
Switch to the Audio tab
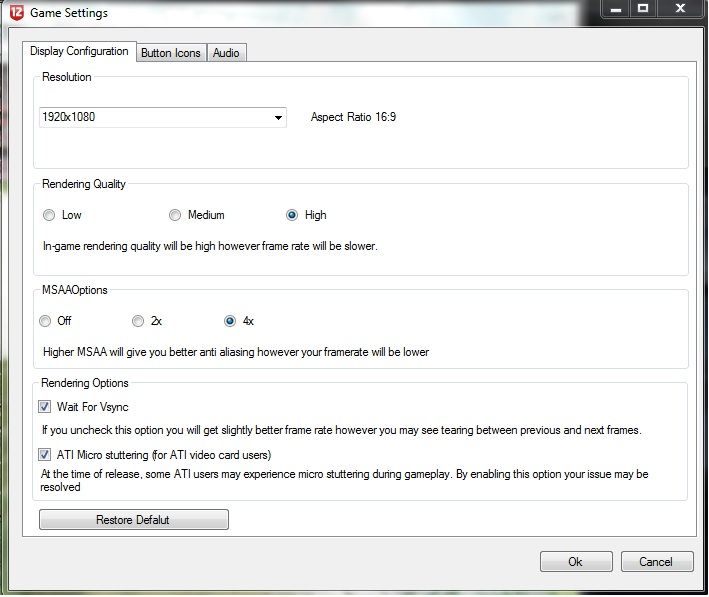point(226,53)
